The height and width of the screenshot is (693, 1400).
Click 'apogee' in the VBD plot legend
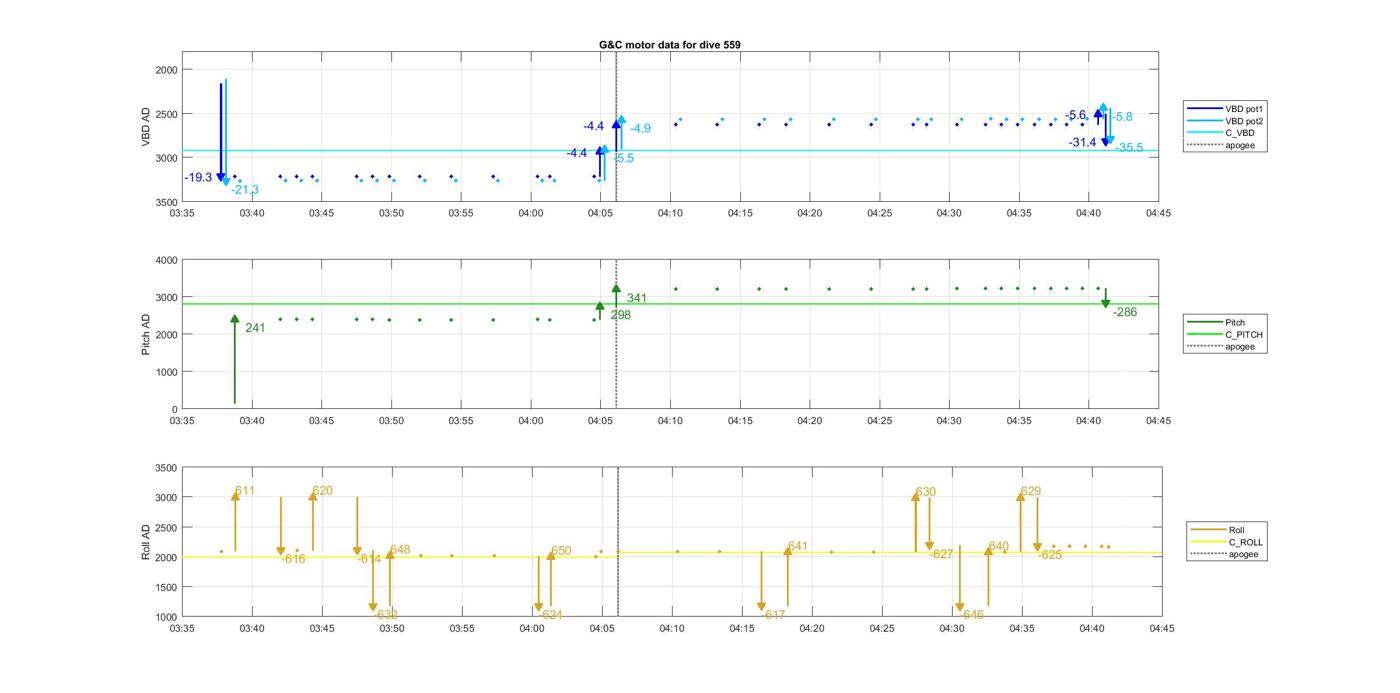click(1239, 145)
